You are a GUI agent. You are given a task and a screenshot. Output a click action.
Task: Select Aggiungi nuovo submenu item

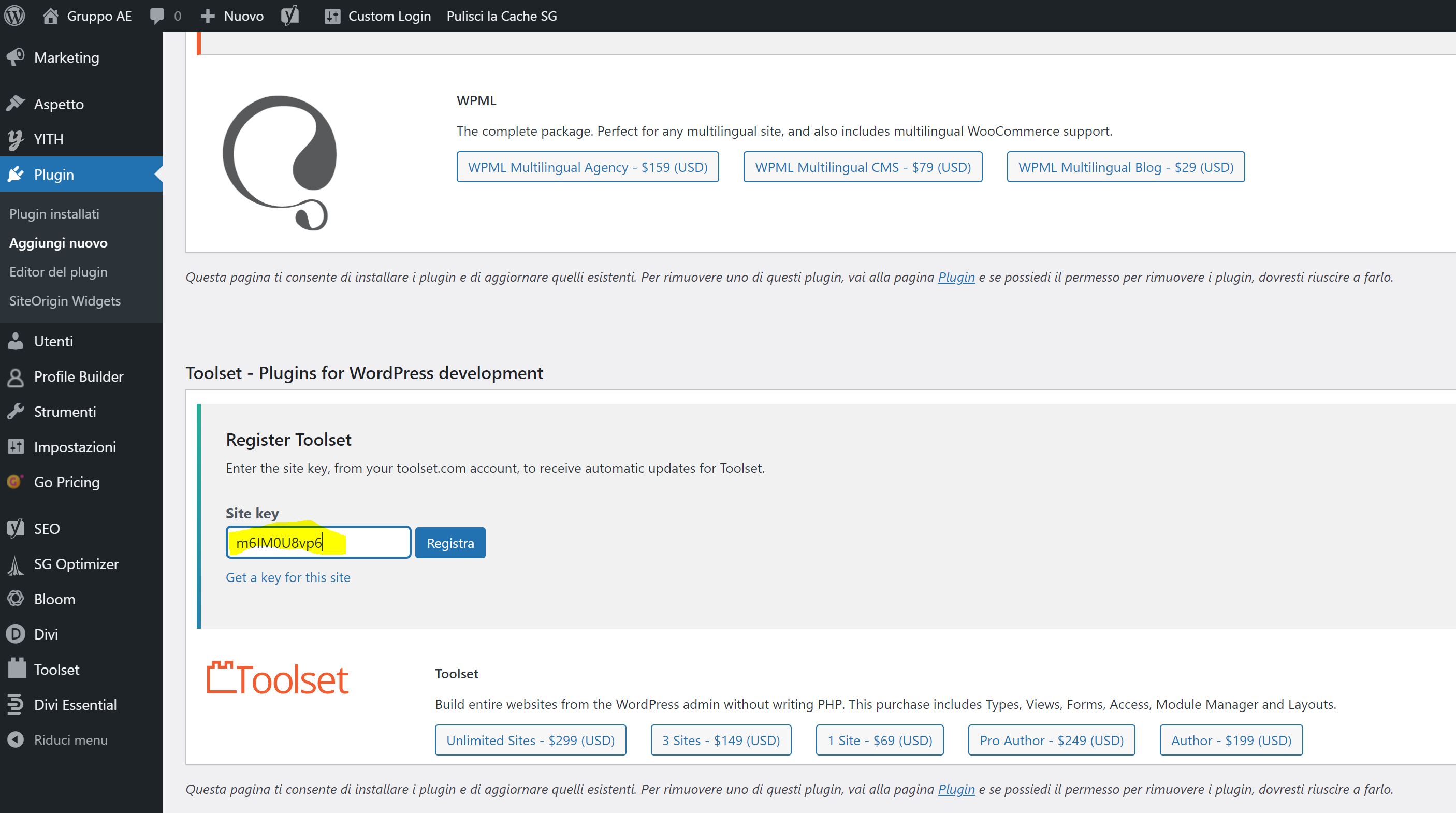[x=58, y=242]
